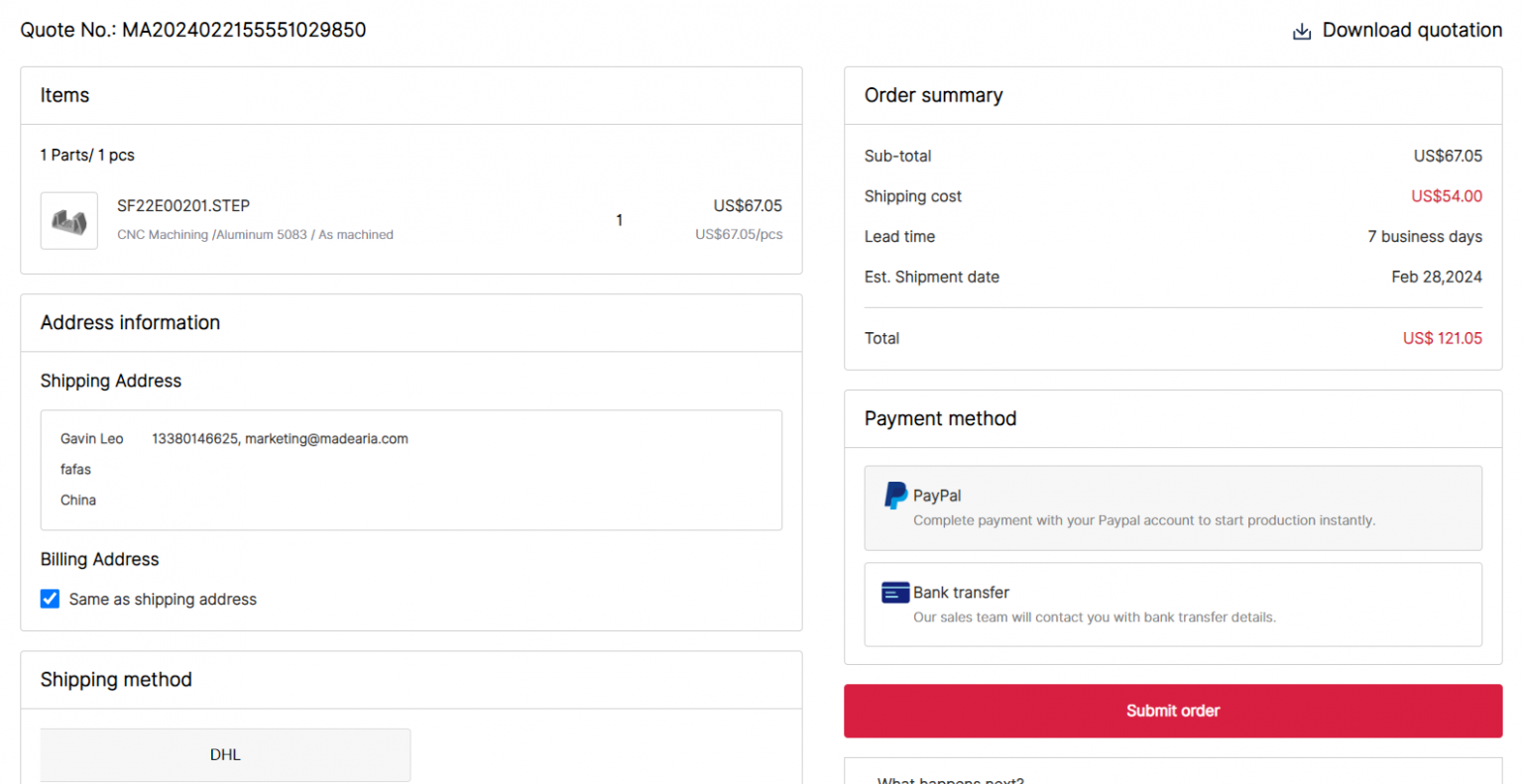Viewport: 1523px width, 784px height.
Task: Click the download arrow icon beside Download quotation
Action: pyautogui.click(x=1301, y=32)
